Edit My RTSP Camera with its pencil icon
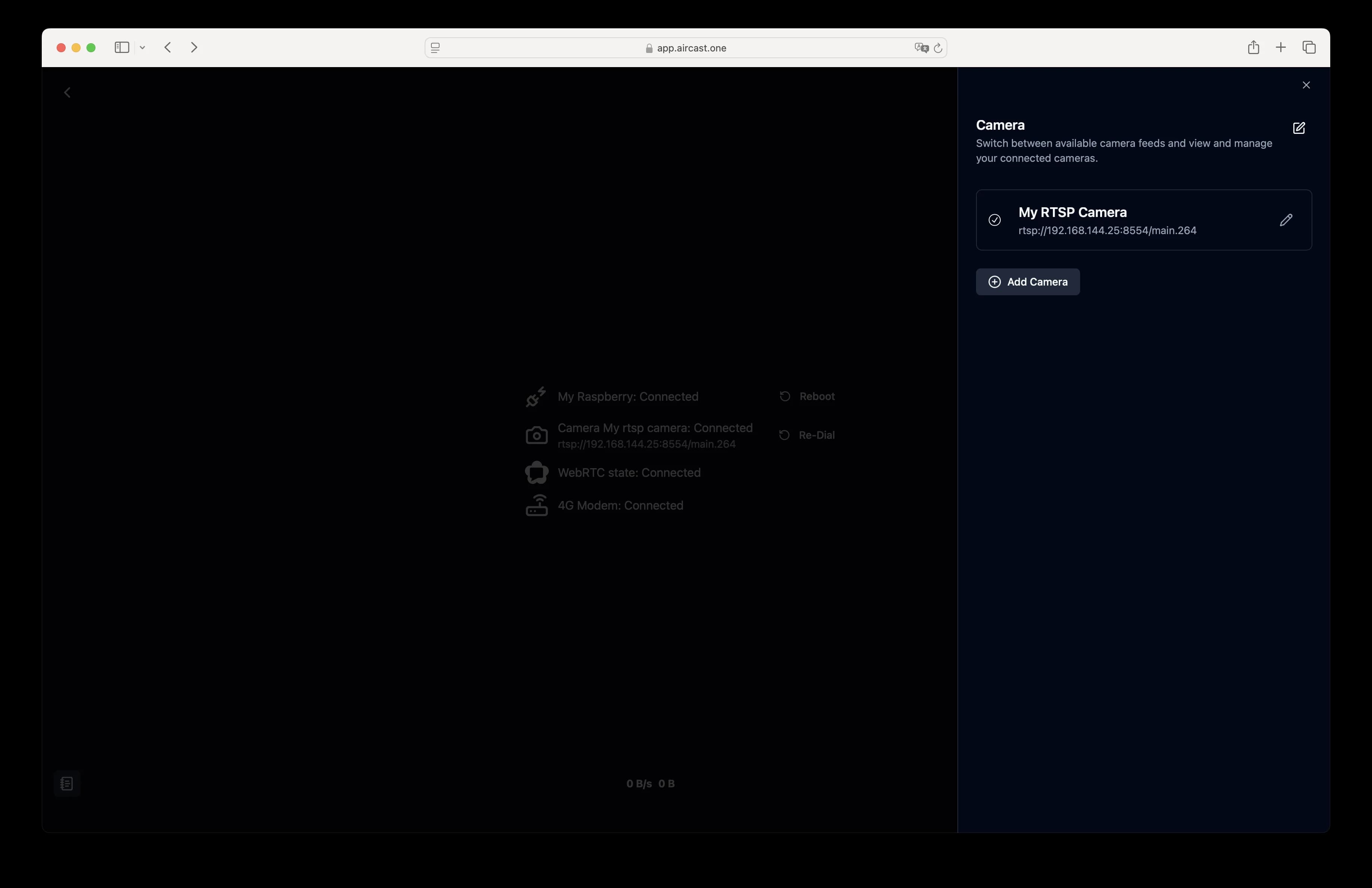Viewport: 1372px width, 888px height. [x=1287, y=220]
